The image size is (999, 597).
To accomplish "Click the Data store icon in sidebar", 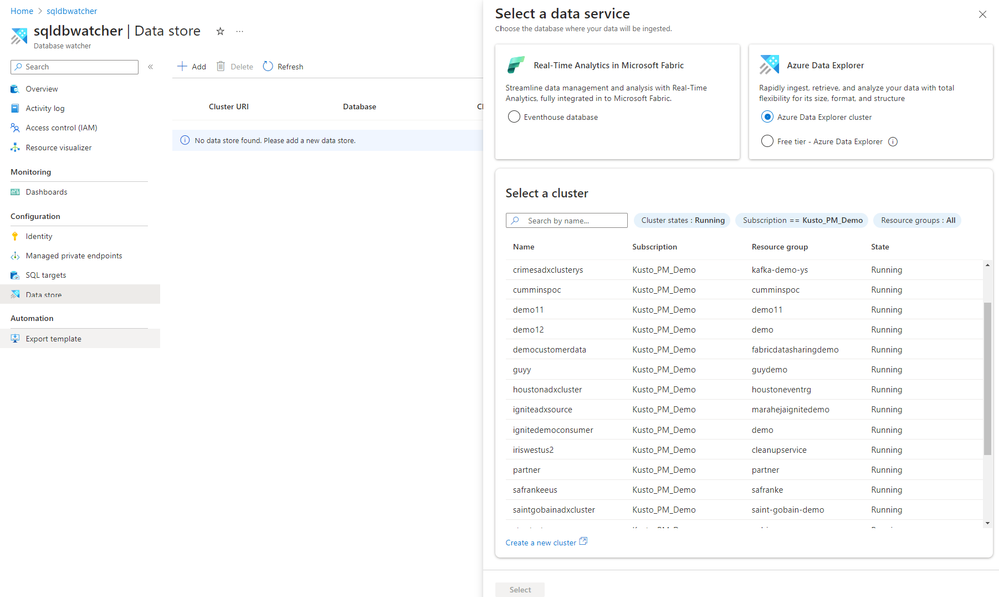I will [x=15, y=294].
